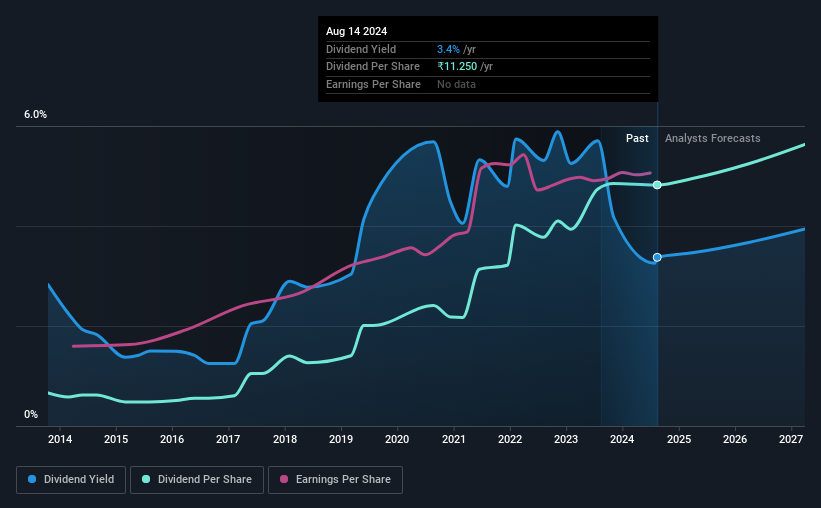
Task: Click the Past region label
Action: pos(637,138)
